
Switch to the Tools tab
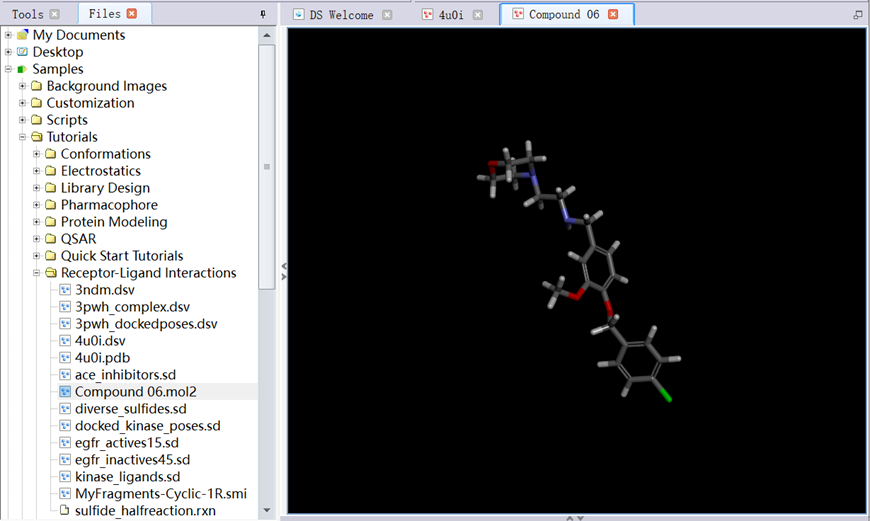click(28, 14)
